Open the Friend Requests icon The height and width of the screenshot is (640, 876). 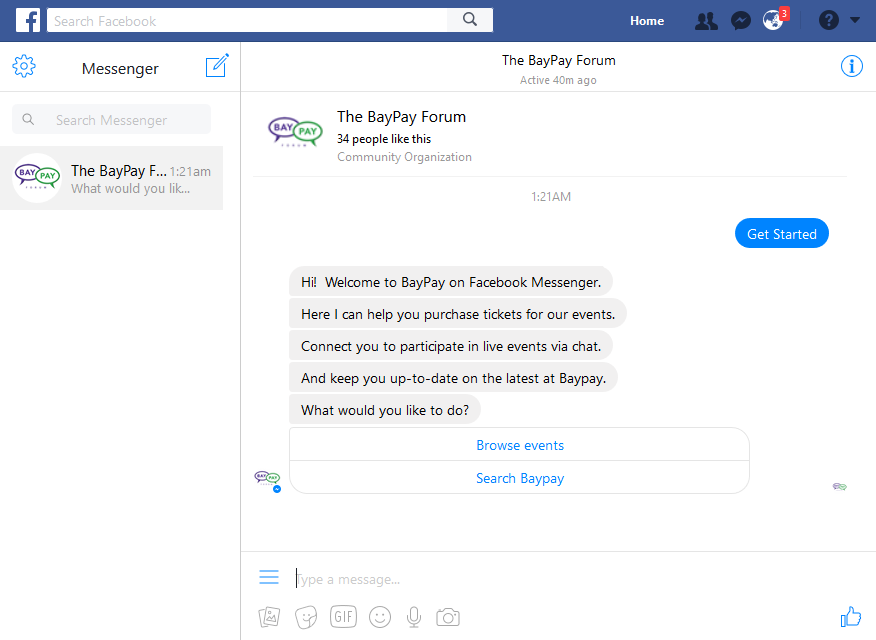coord(706,21)
